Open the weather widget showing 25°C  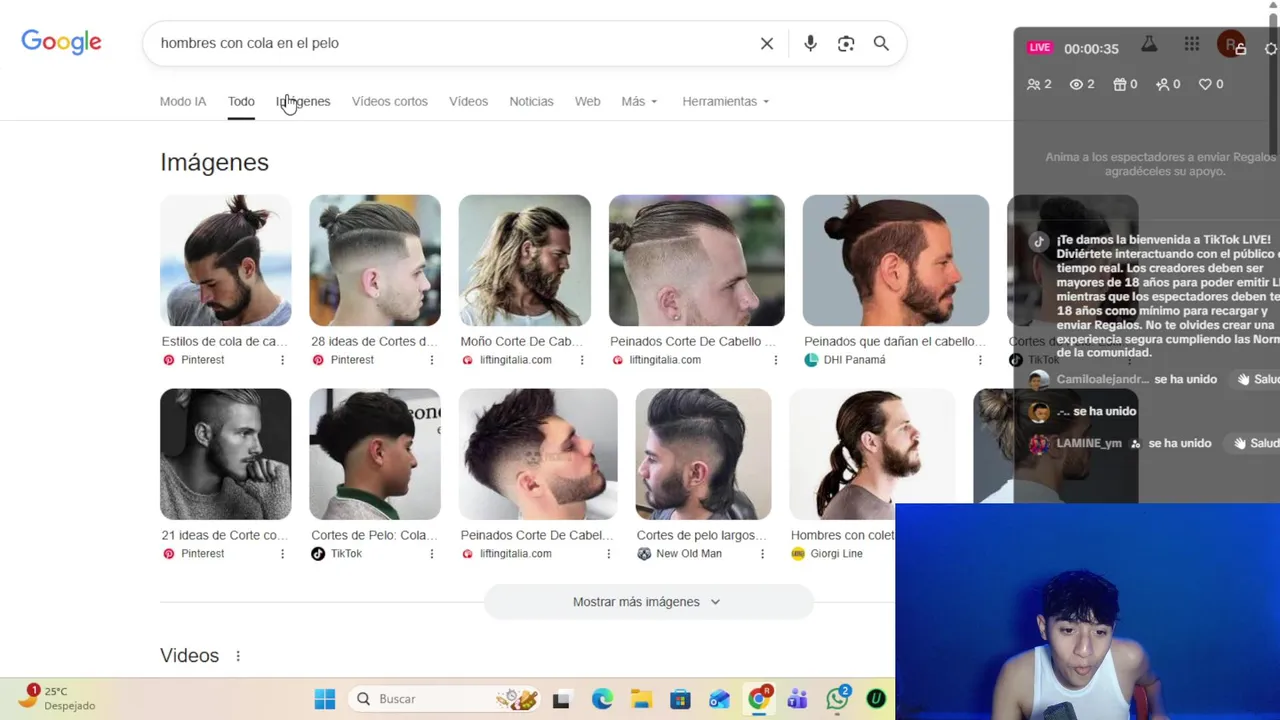58,698
